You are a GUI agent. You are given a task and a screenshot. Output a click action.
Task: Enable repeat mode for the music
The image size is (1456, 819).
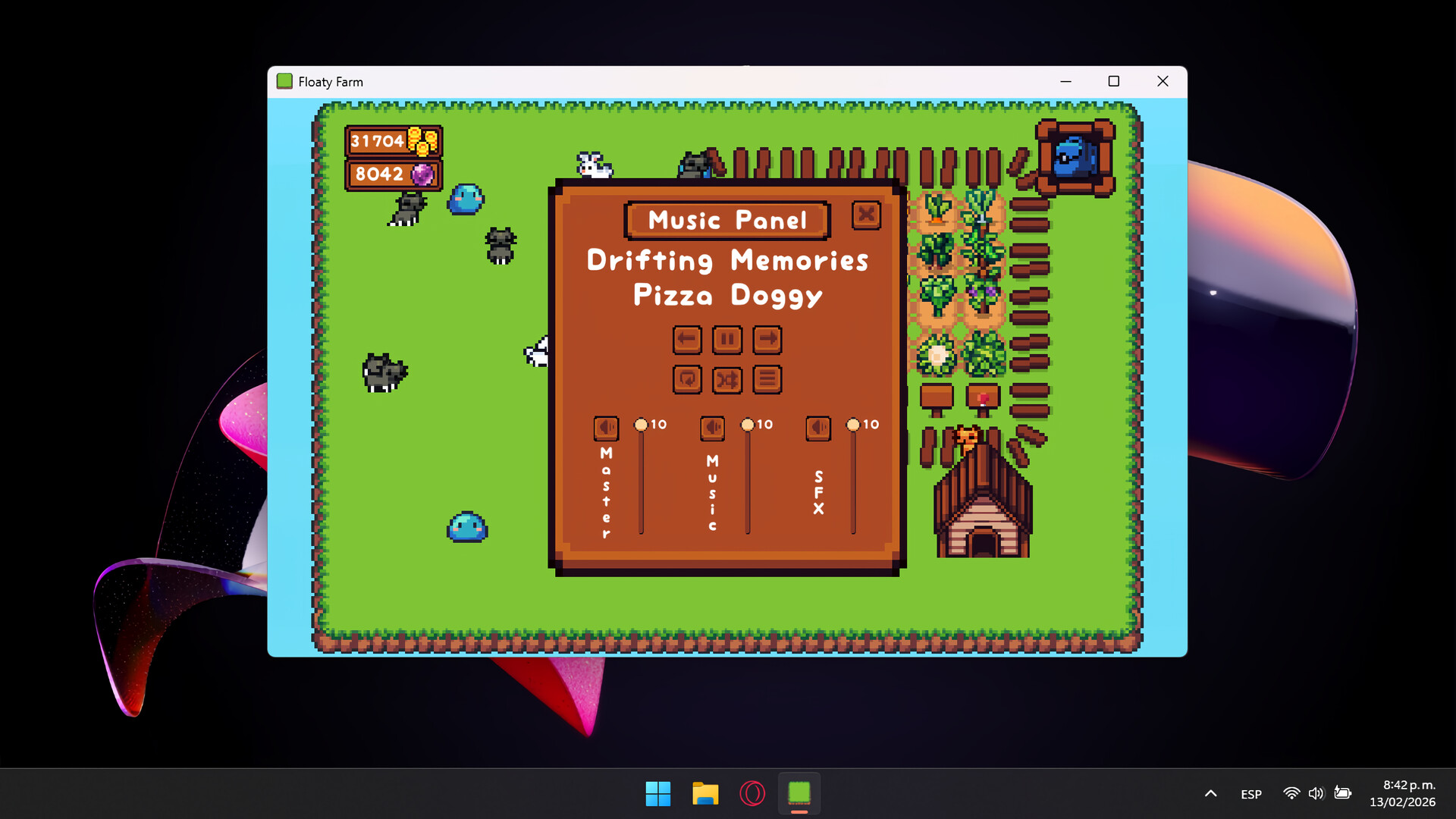pyautogui.click(x=687, y=379)
